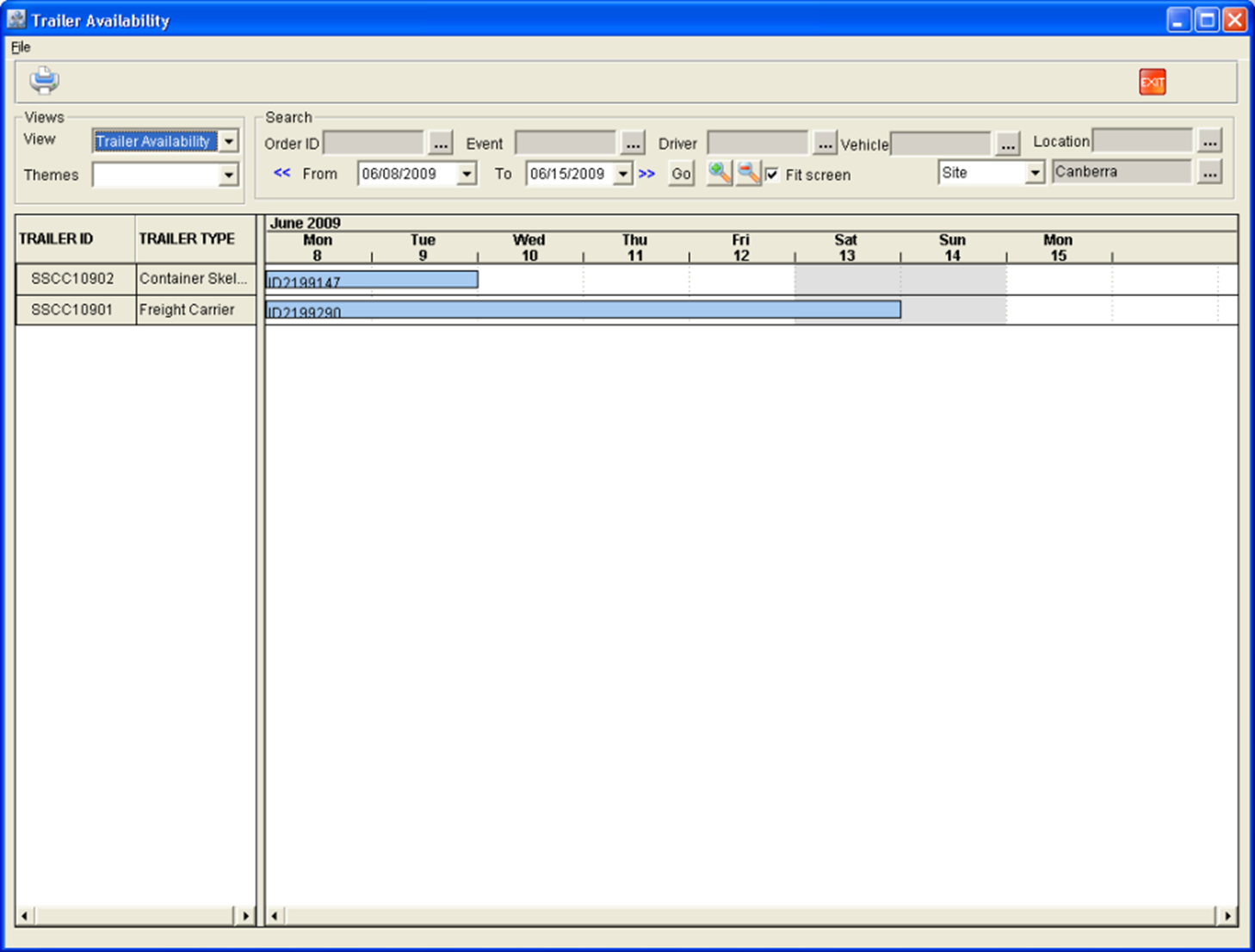
Task: Open the File menu
Action: [21, 47]
